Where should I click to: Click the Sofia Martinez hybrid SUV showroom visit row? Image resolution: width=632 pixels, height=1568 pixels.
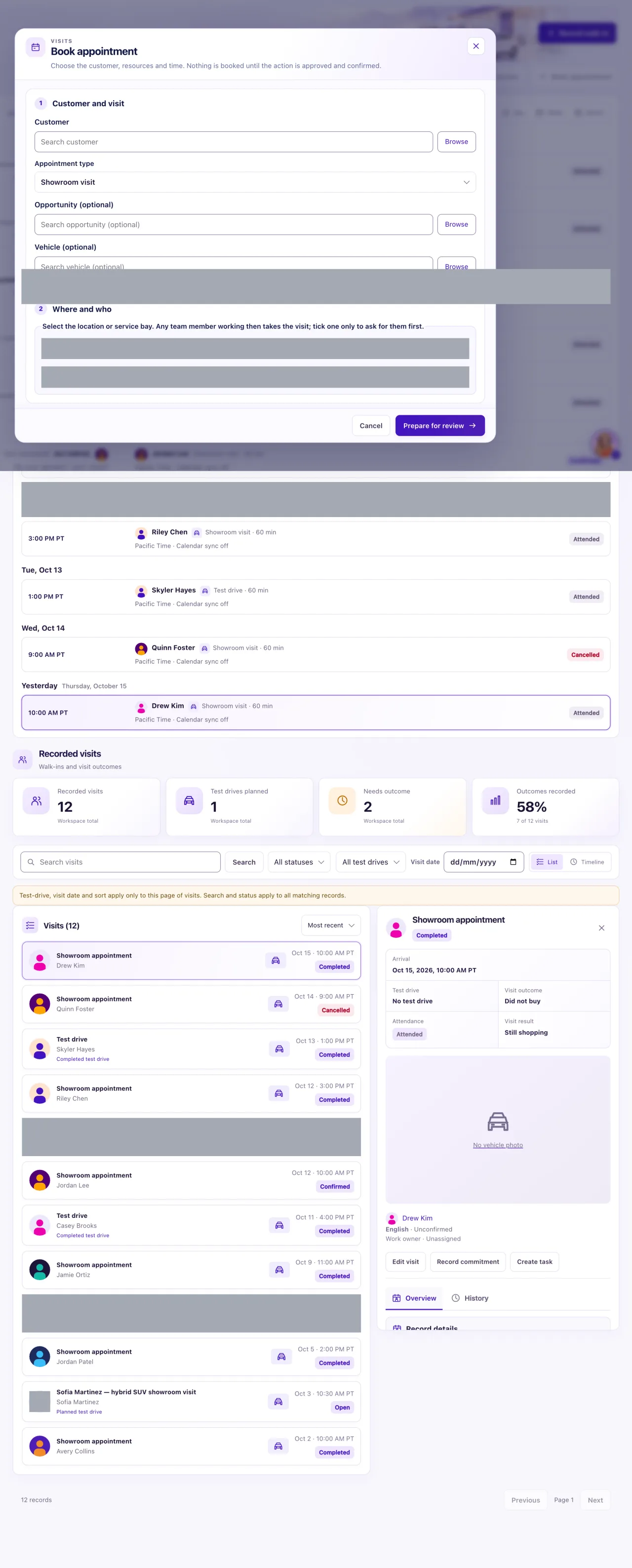coord(192,1402)
